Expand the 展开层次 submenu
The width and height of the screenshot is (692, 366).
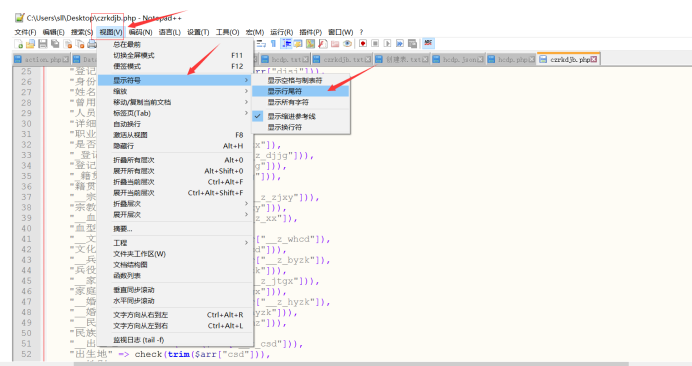coord(175,215)
